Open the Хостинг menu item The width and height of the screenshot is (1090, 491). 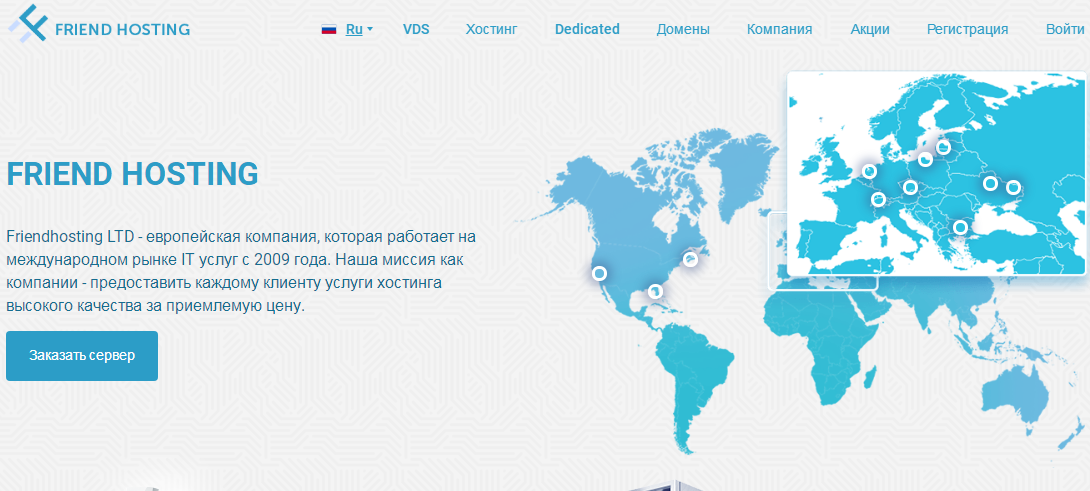coord(491,29)
